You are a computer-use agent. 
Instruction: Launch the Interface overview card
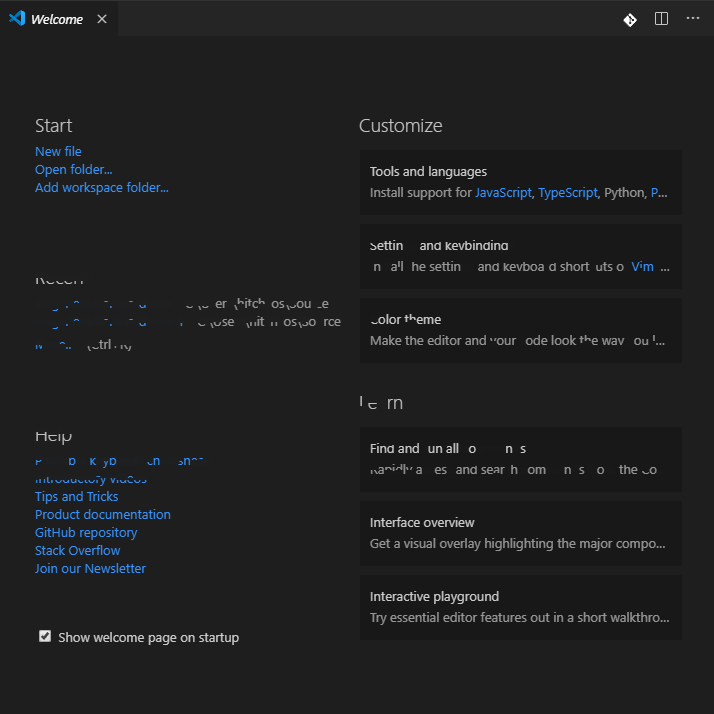pyautogui.click(x=520, y=533)
